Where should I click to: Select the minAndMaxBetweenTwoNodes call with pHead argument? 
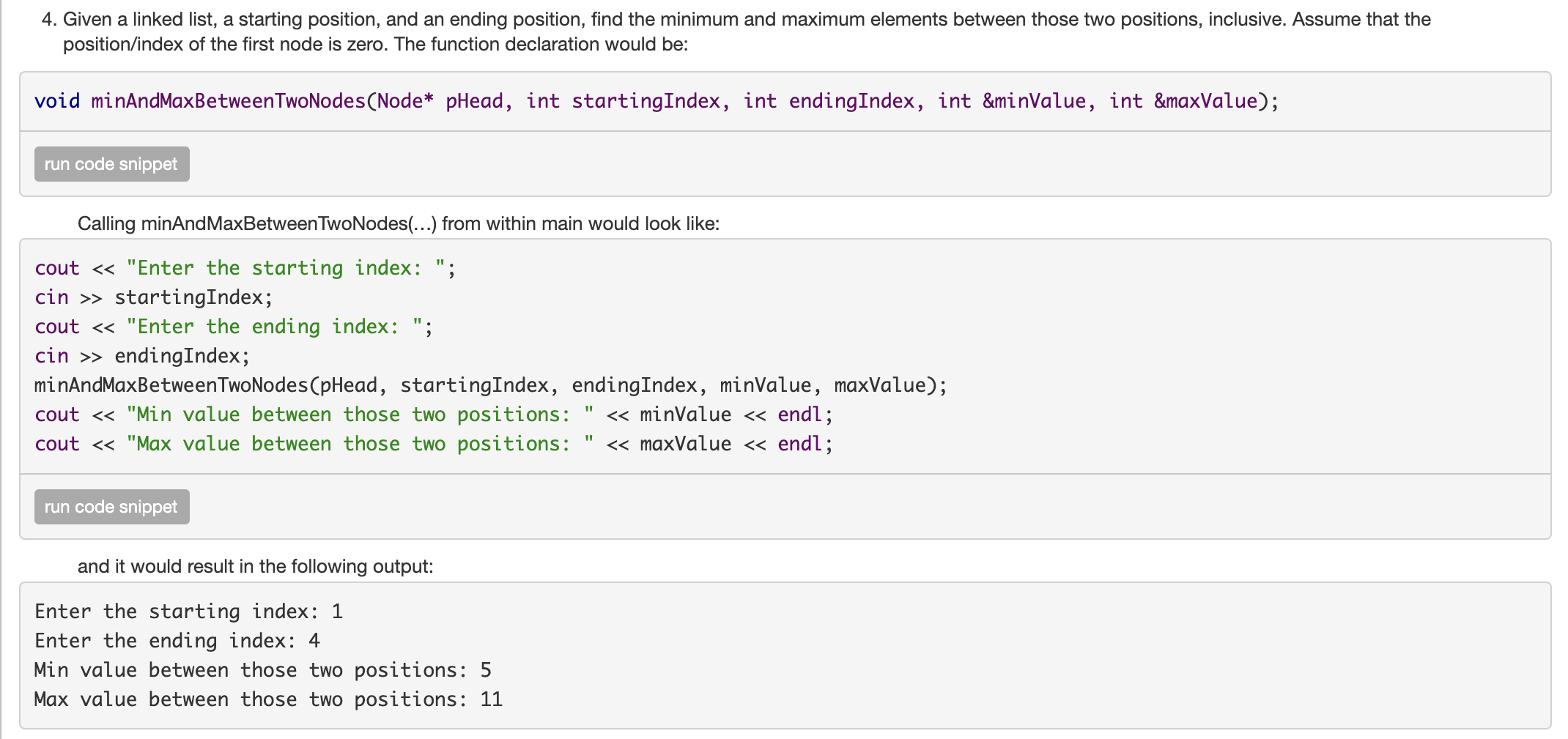489,385
